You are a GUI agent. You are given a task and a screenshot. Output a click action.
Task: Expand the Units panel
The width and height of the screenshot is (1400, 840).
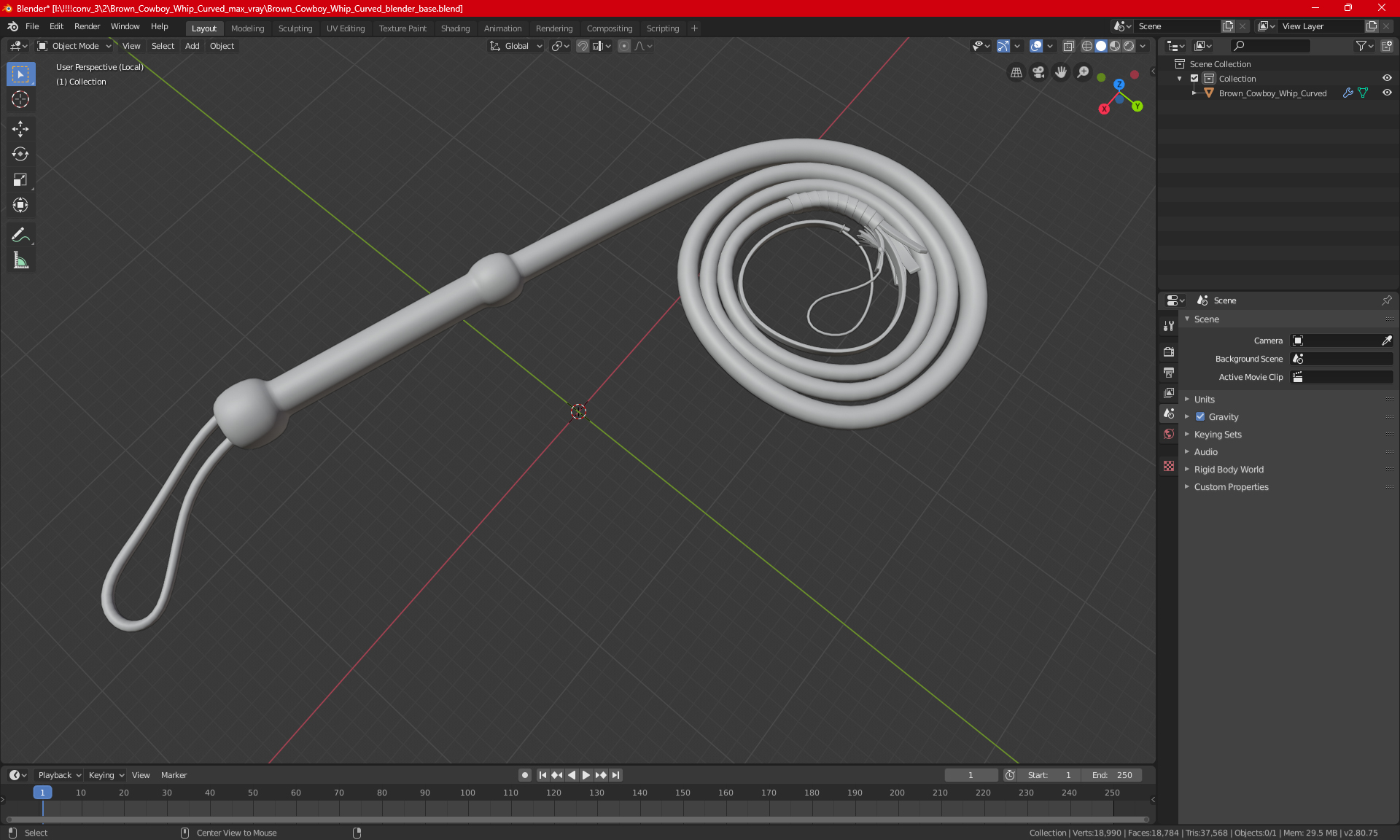tap(1204, 400)
